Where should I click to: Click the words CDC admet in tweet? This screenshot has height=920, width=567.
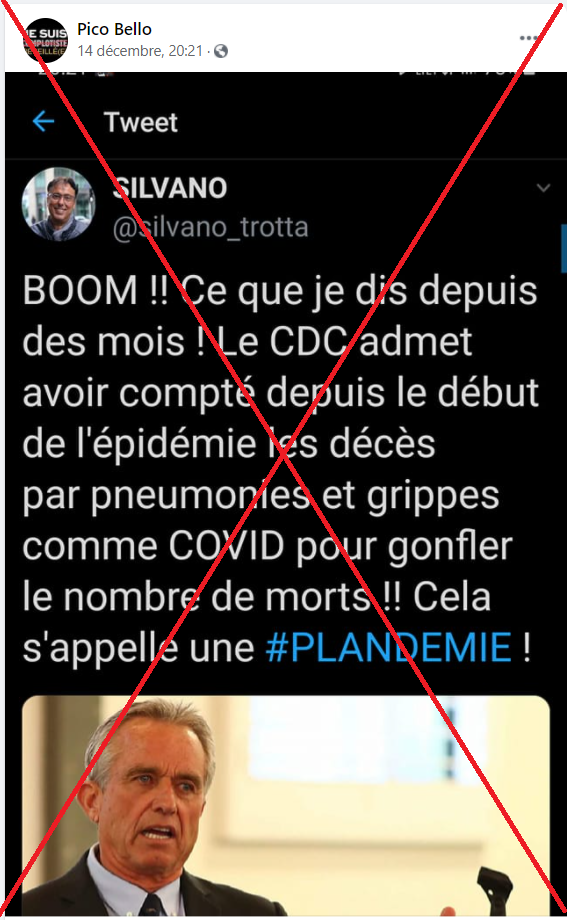(x=371, y=341)
